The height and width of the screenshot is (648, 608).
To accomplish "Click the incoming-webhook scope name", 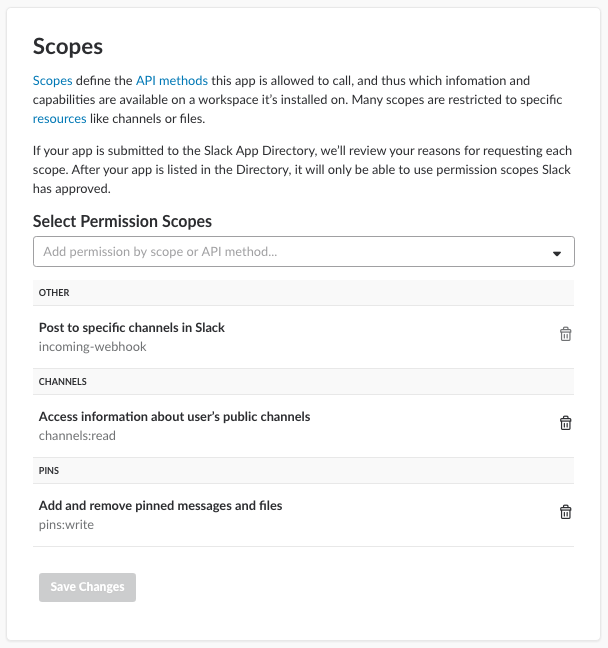I will [x=93, y=347].
